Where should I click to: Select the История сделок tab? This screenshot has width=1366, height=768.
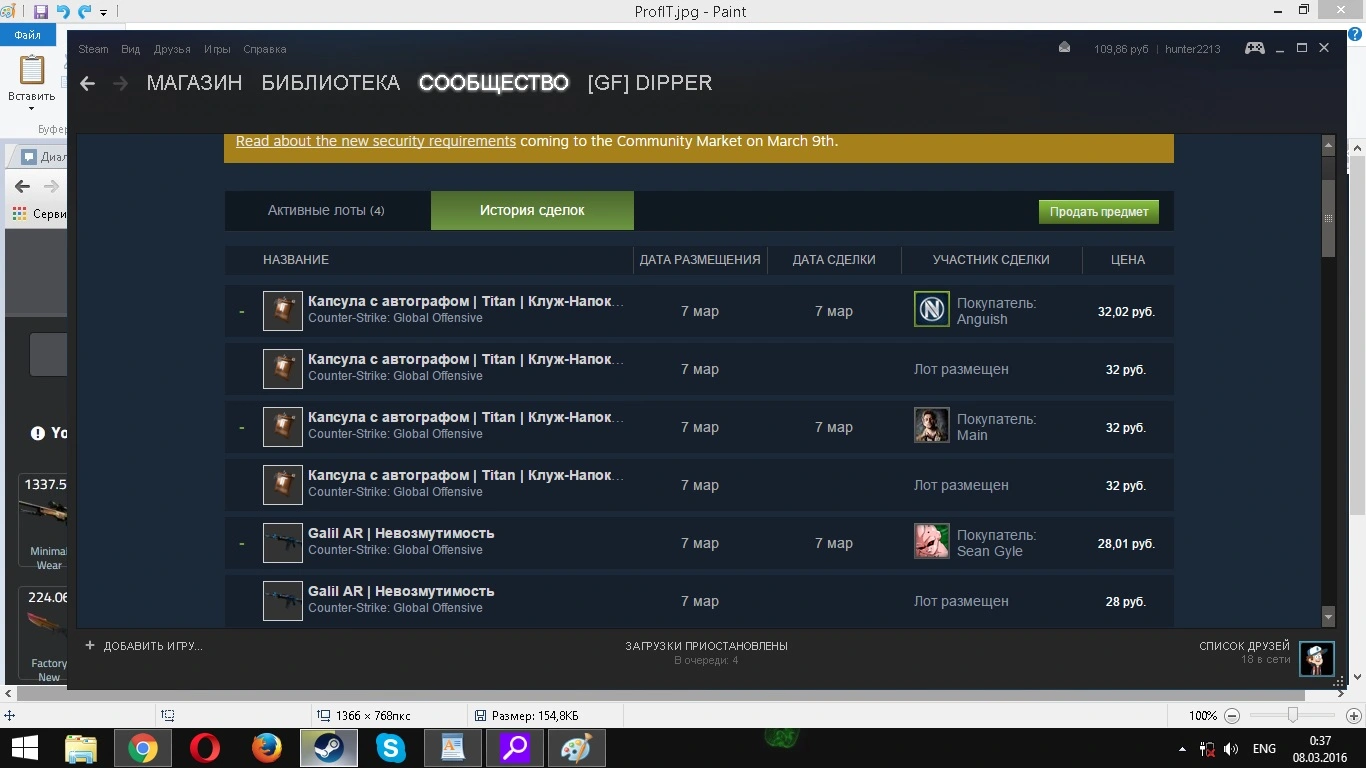coord(532,210)
